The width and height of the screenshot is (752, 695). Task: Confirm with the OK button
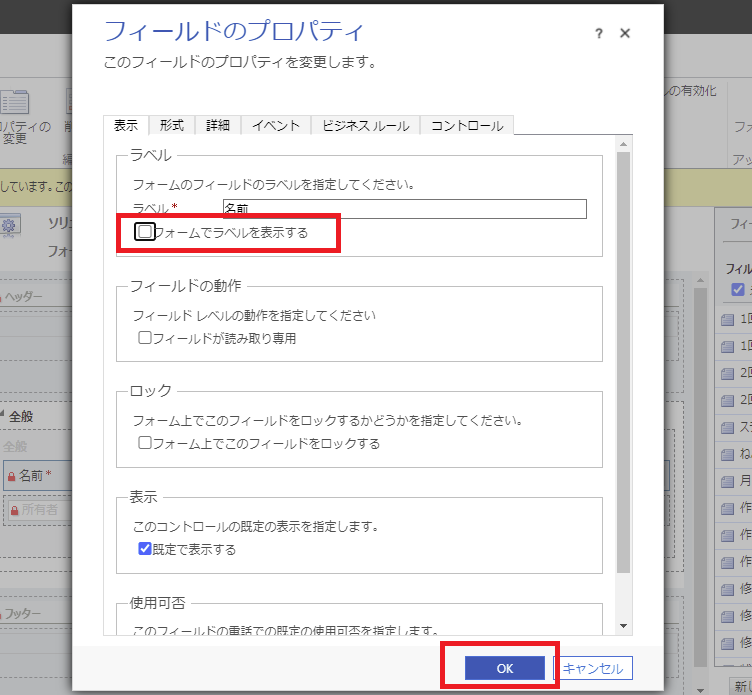tap(505, 668)
